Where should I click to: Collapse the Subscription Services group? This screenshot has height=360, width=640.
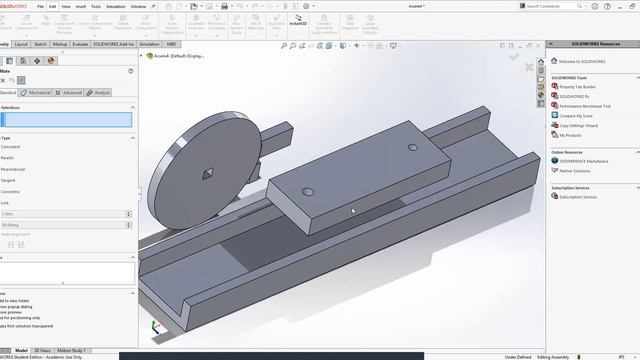pyautogui.click(x=638, y=188)
